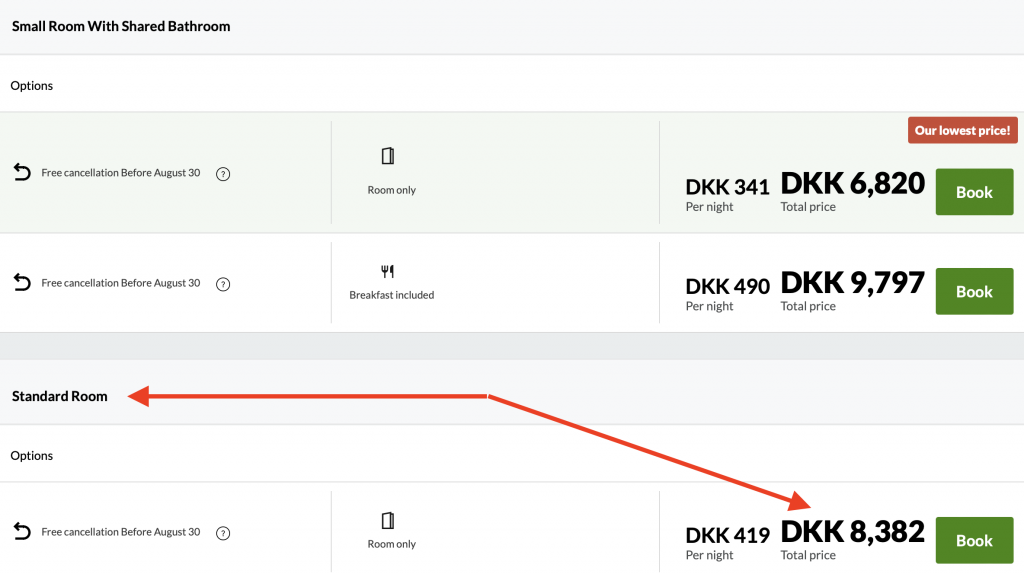The height and width of the screenshot is (574, 1024).
Task: Book the Standard Room for DKK 8,382
Action: pos(974,540)
